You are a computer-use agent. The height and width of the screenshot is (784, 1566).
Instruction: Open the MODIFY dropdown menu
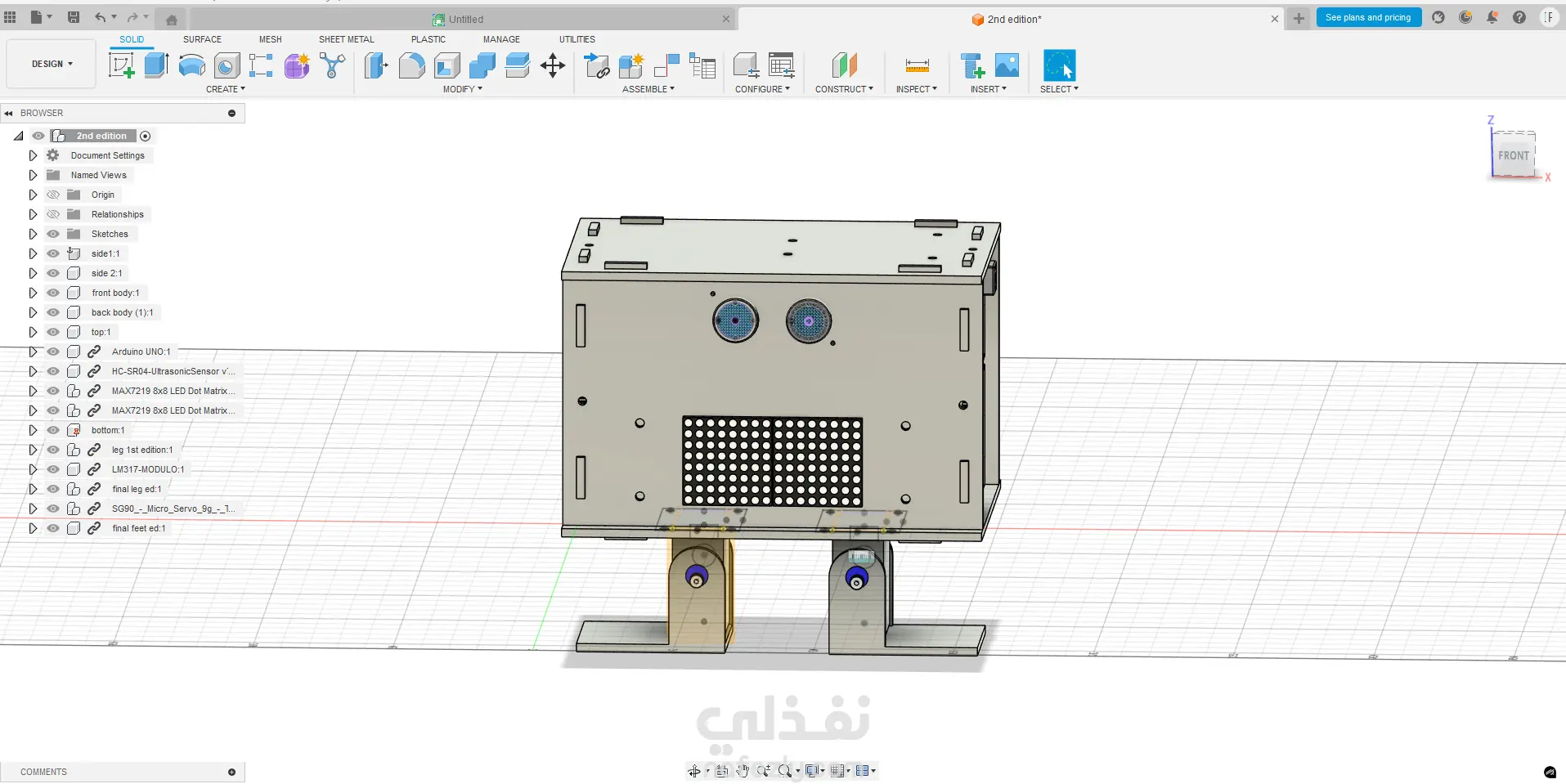click(x=462, y=89)
